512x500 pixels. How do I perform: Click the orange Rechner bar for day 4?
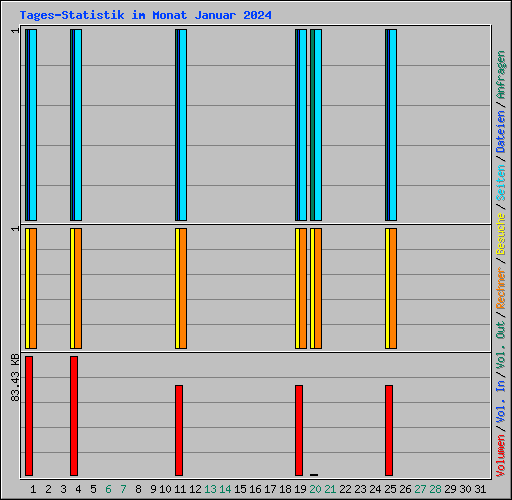click(x=78, y=289)
